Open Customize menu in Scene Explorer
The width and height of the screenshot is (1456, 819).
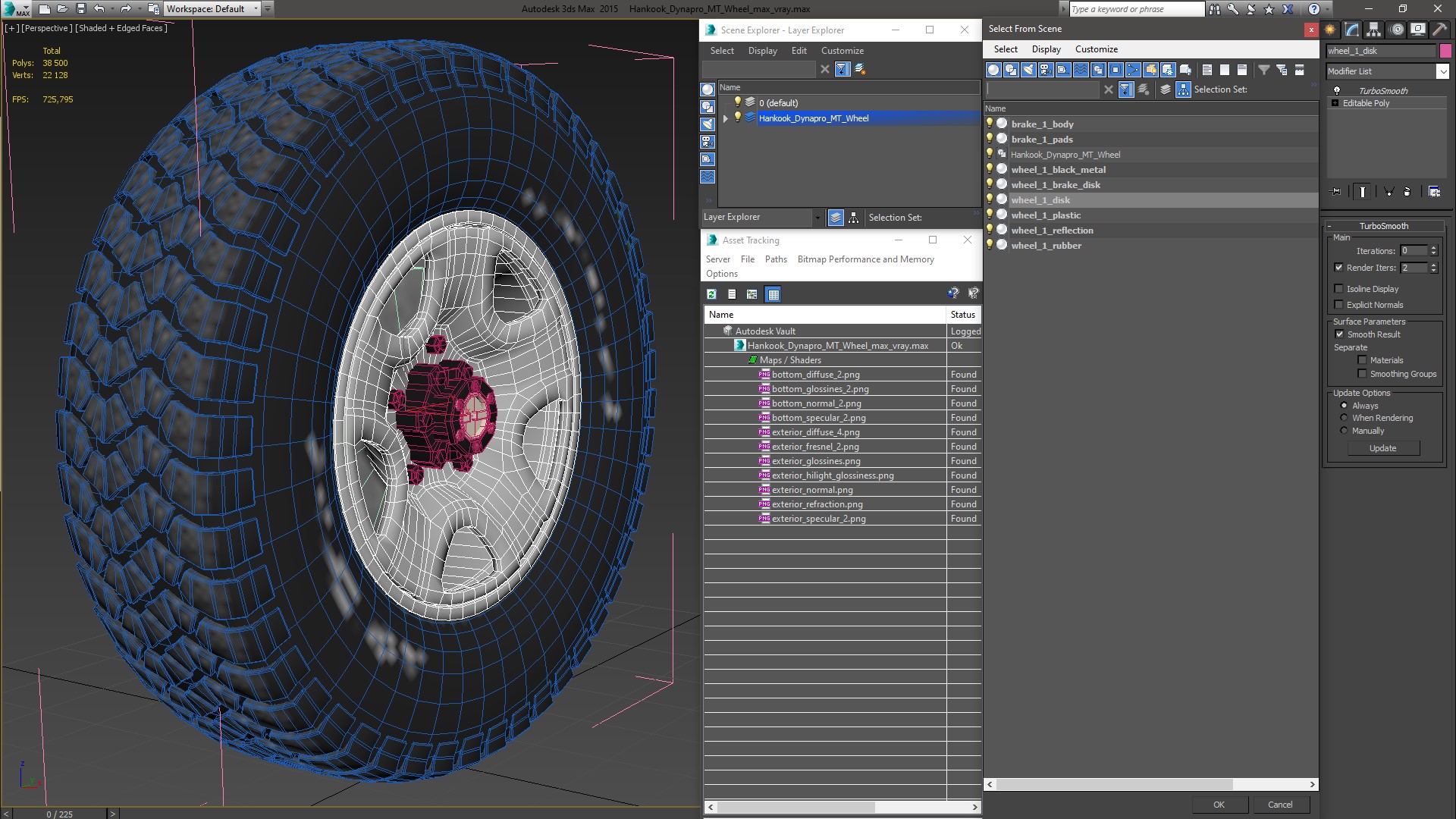coord(842,51)
